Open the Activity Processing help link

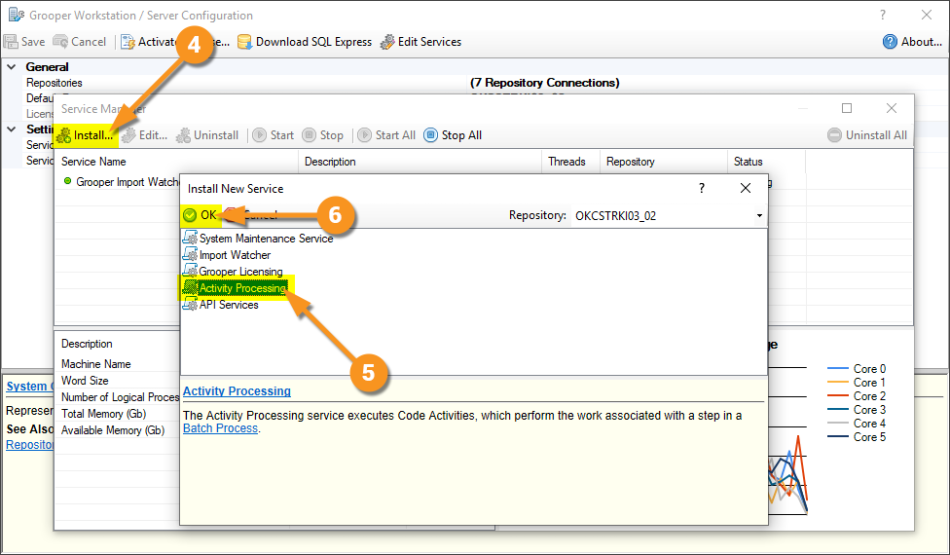[237, 391]
